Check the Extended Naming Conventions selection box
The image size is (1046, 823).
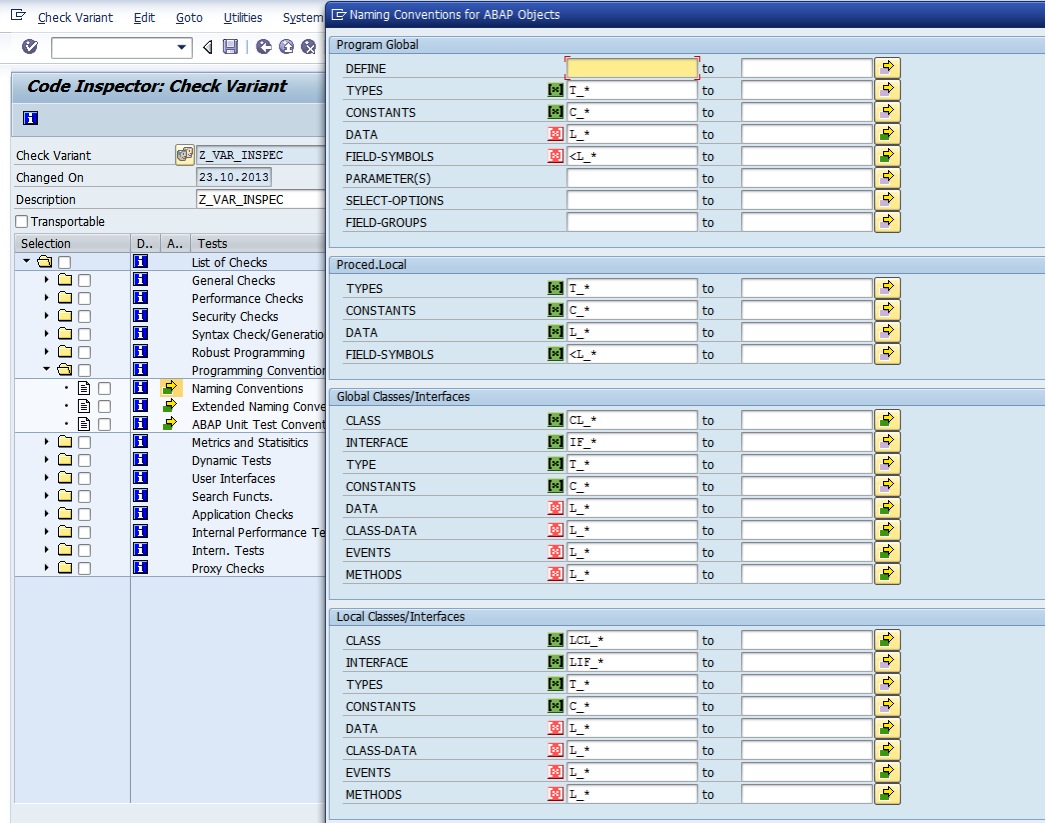point(105,406)
